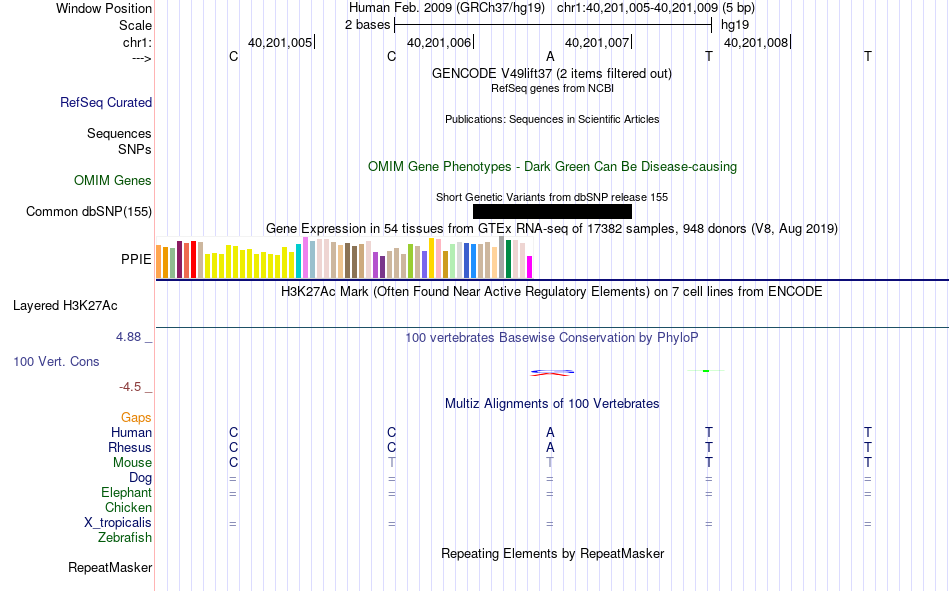Click the RefSeq genes from NCBI title
The width and height of the screenshot is (950, 591).
tap(553, 88)
